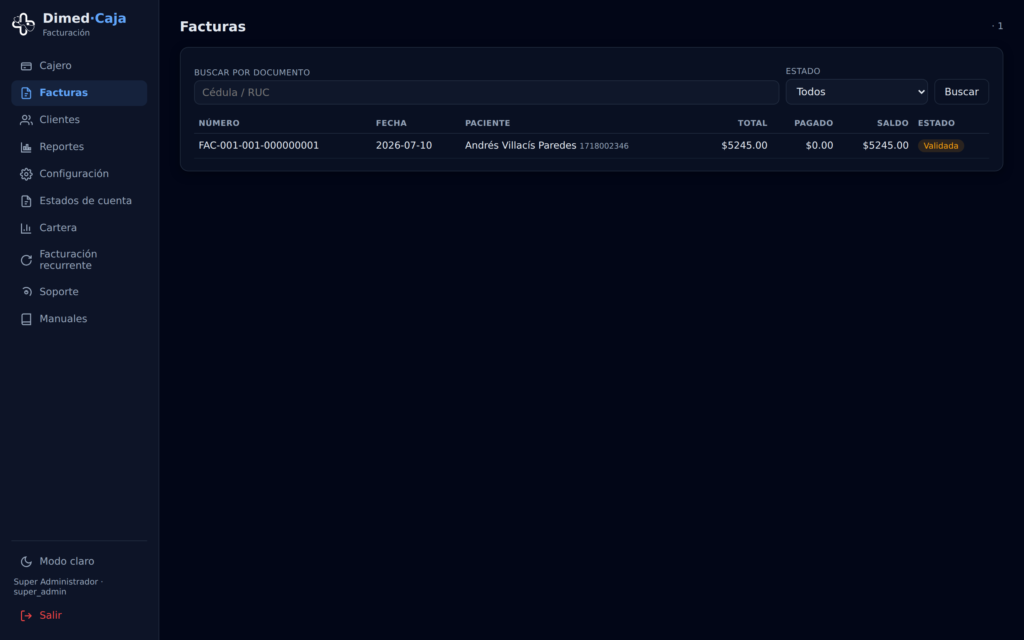Open Manuales book icon
1024x640 pixels.
tap(26, 319)
